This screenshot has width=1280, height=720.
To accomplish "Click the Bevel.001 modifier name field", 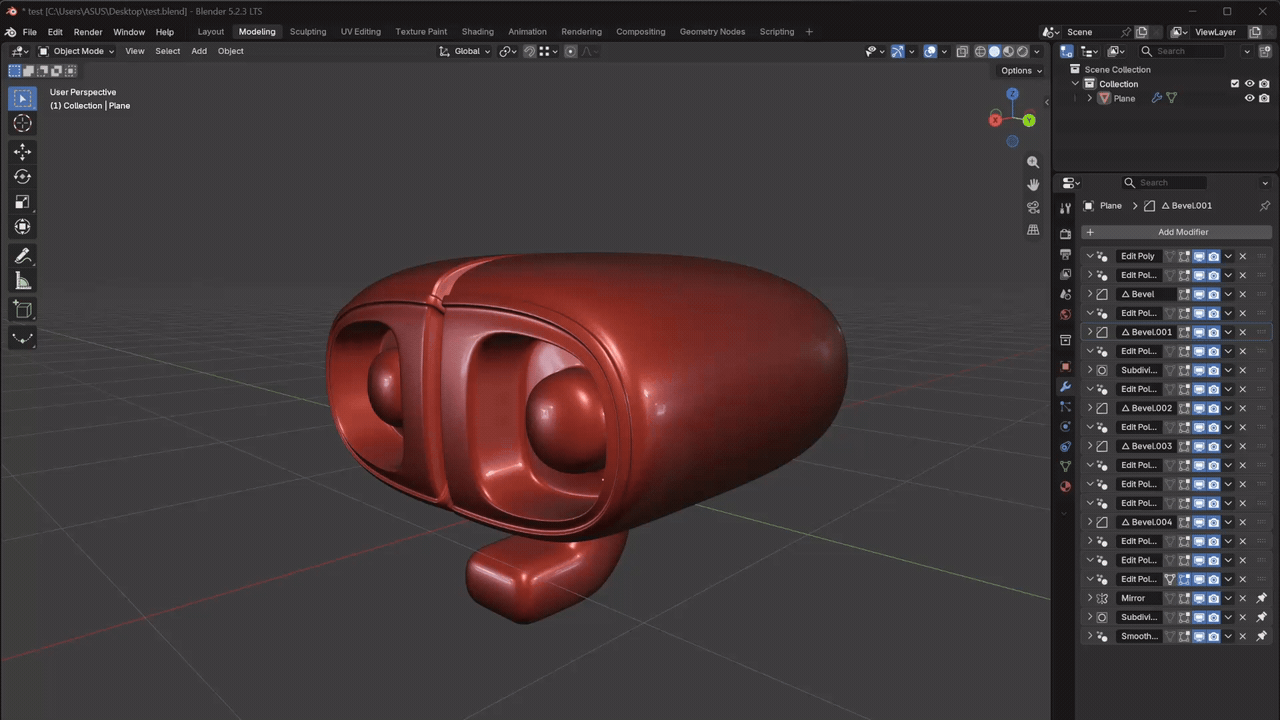I will [1145, 332].
